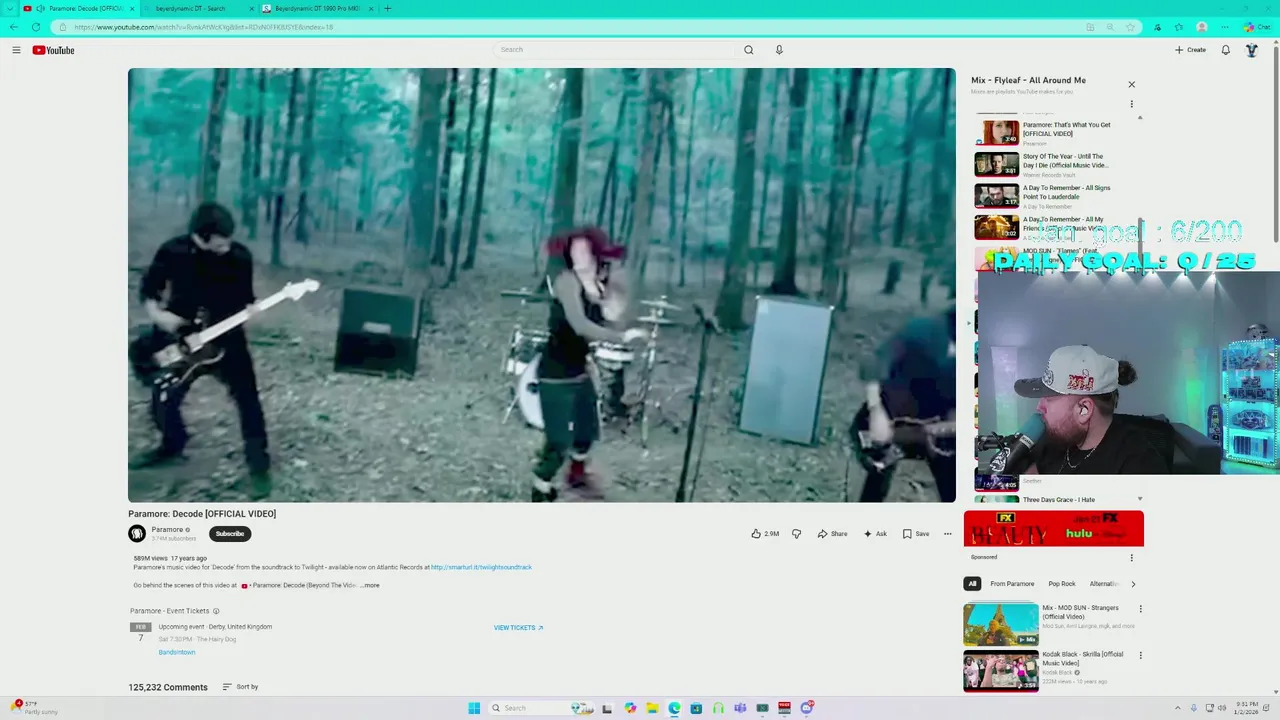The width and height of the screenshot is (1280, 720).
Task: Go to the YouTube home logo
Action: coord(53,50)
